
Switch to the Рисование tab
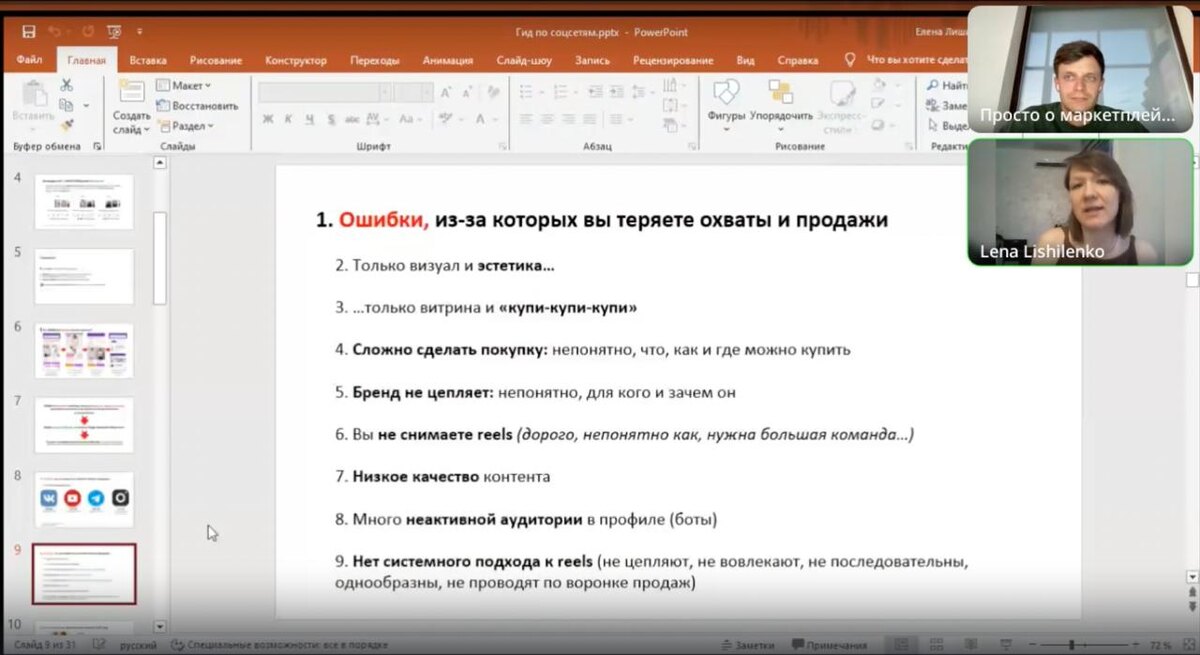pyautogui.click(x=216, y=60)
